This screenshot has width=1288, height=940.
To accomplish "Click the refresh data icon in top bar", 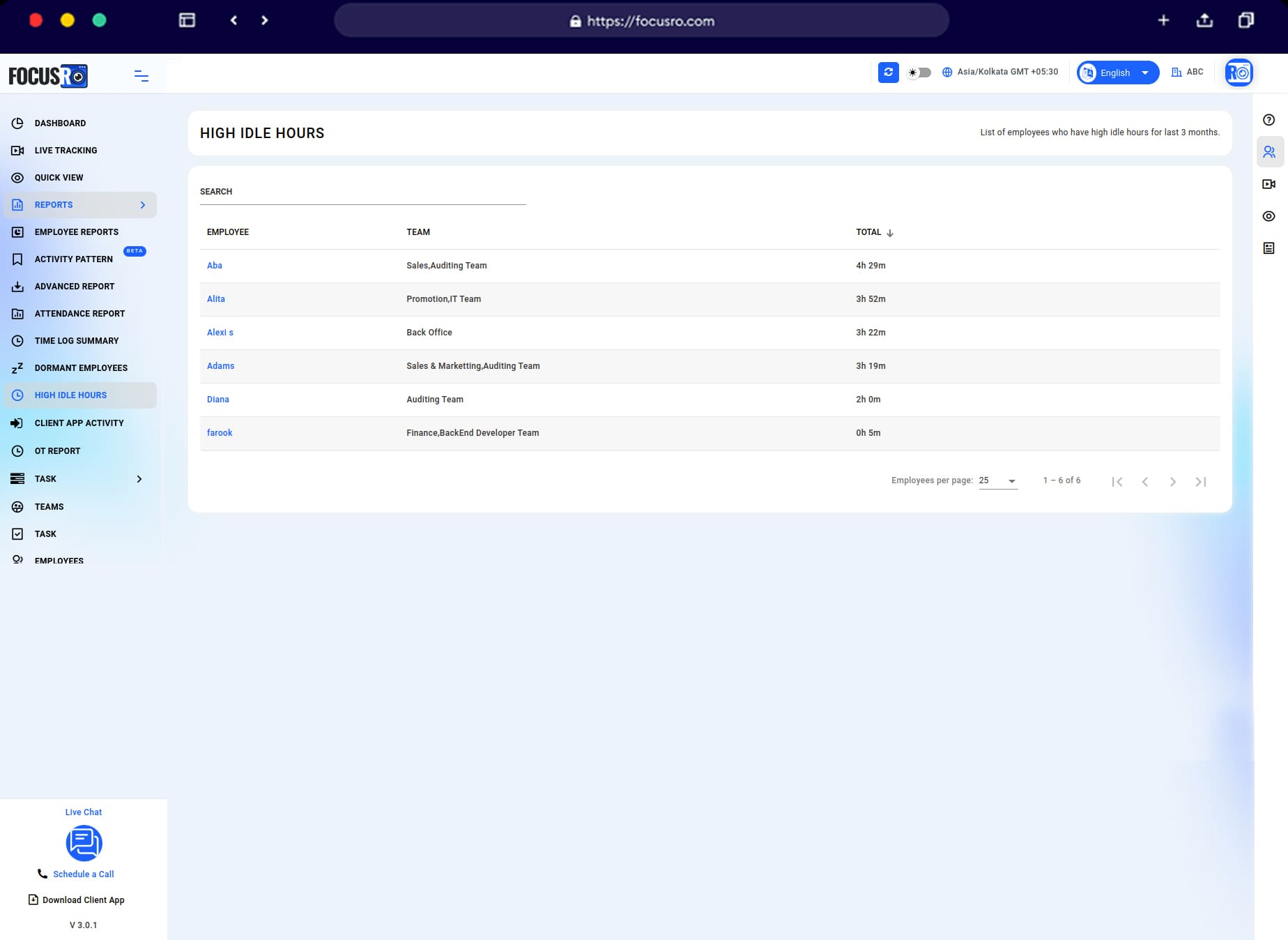I will click(x=888, y=73).
